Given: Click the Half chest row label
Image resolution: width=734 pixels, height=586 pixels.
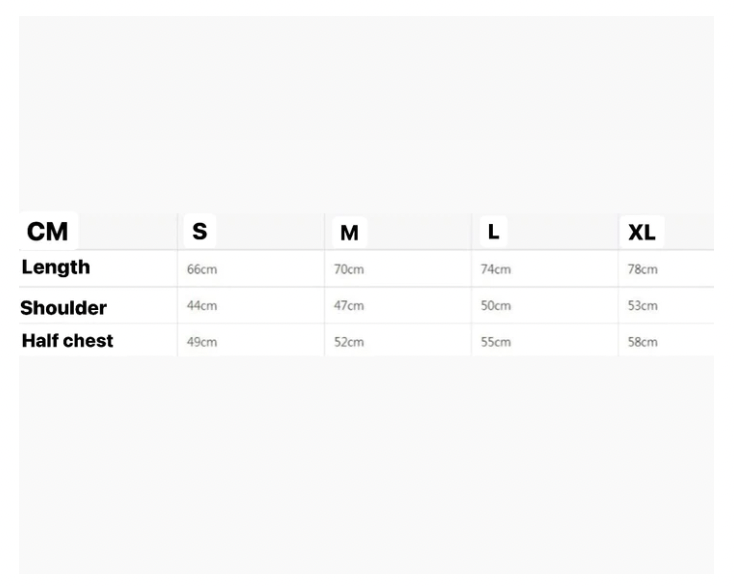Looking at the screenshot, I should pyautogui.click(x=67, y=340).
